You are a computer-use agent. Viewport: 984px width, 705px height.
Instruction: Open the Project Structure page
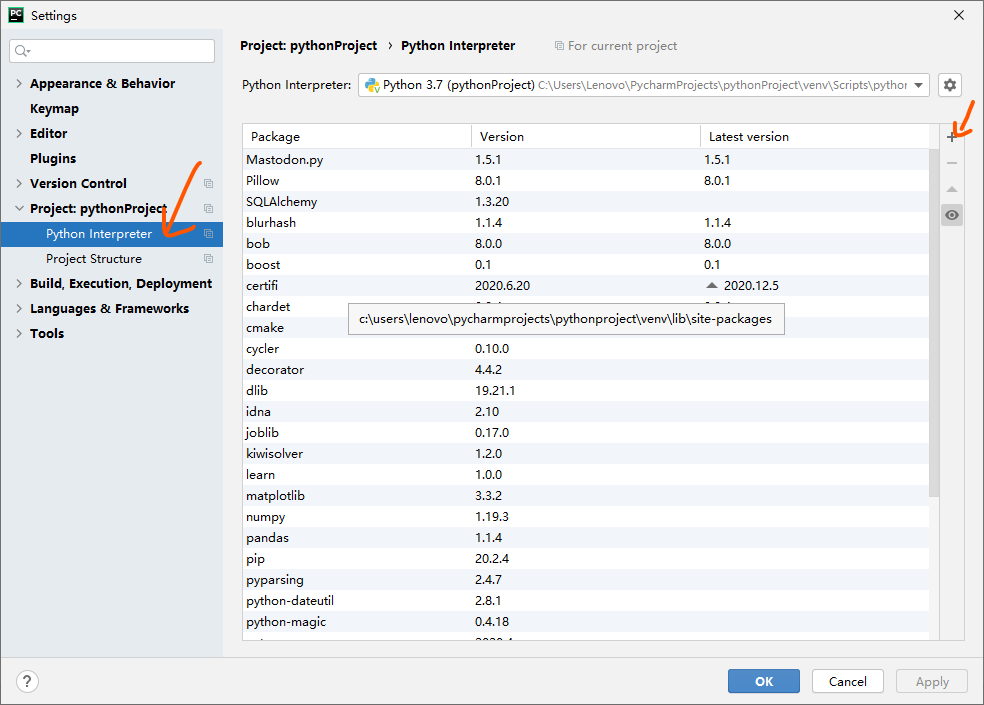(94, 259)
